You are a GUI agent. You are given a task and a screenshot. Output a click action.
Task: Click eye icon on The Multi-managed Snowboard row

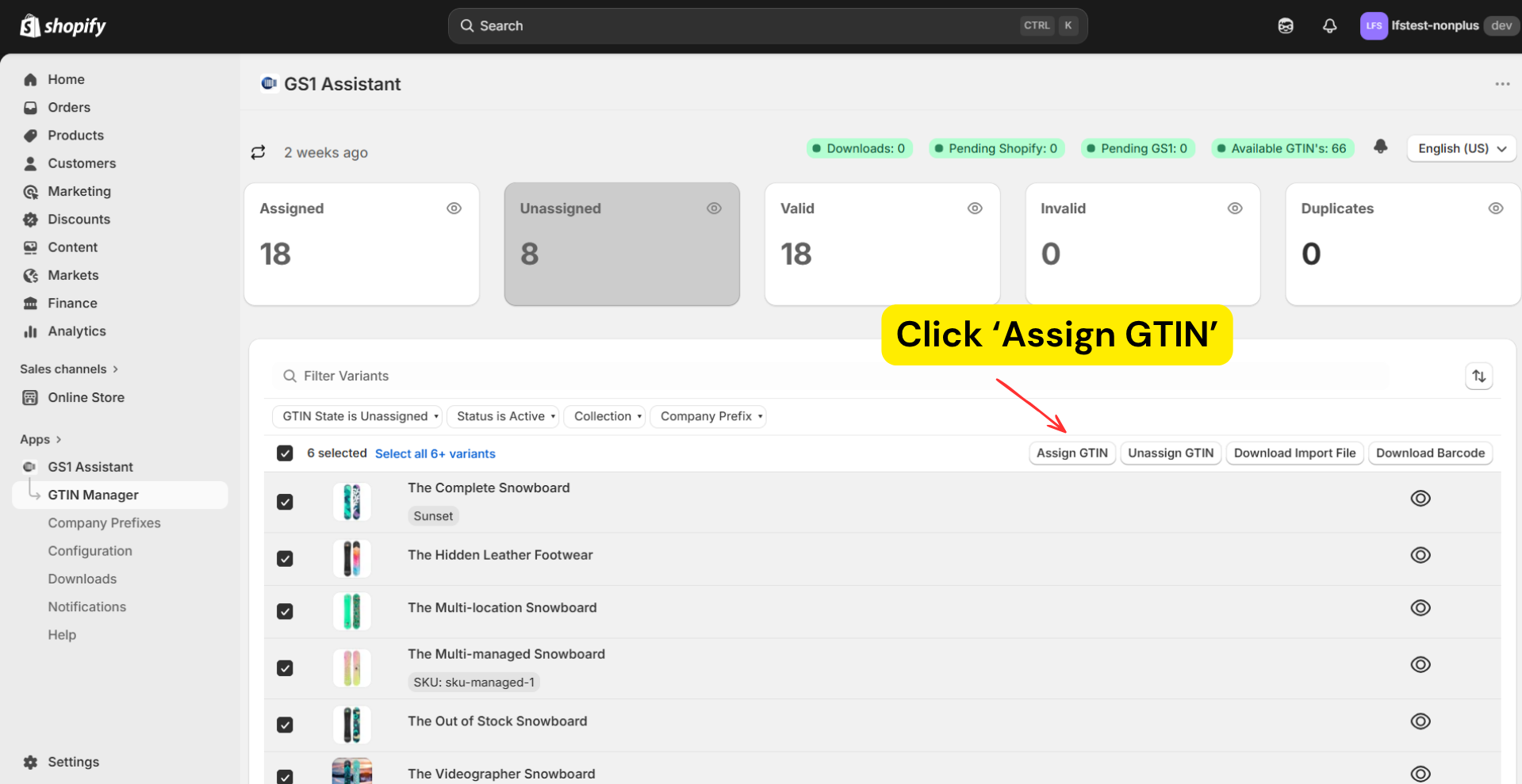[1420, 664]
